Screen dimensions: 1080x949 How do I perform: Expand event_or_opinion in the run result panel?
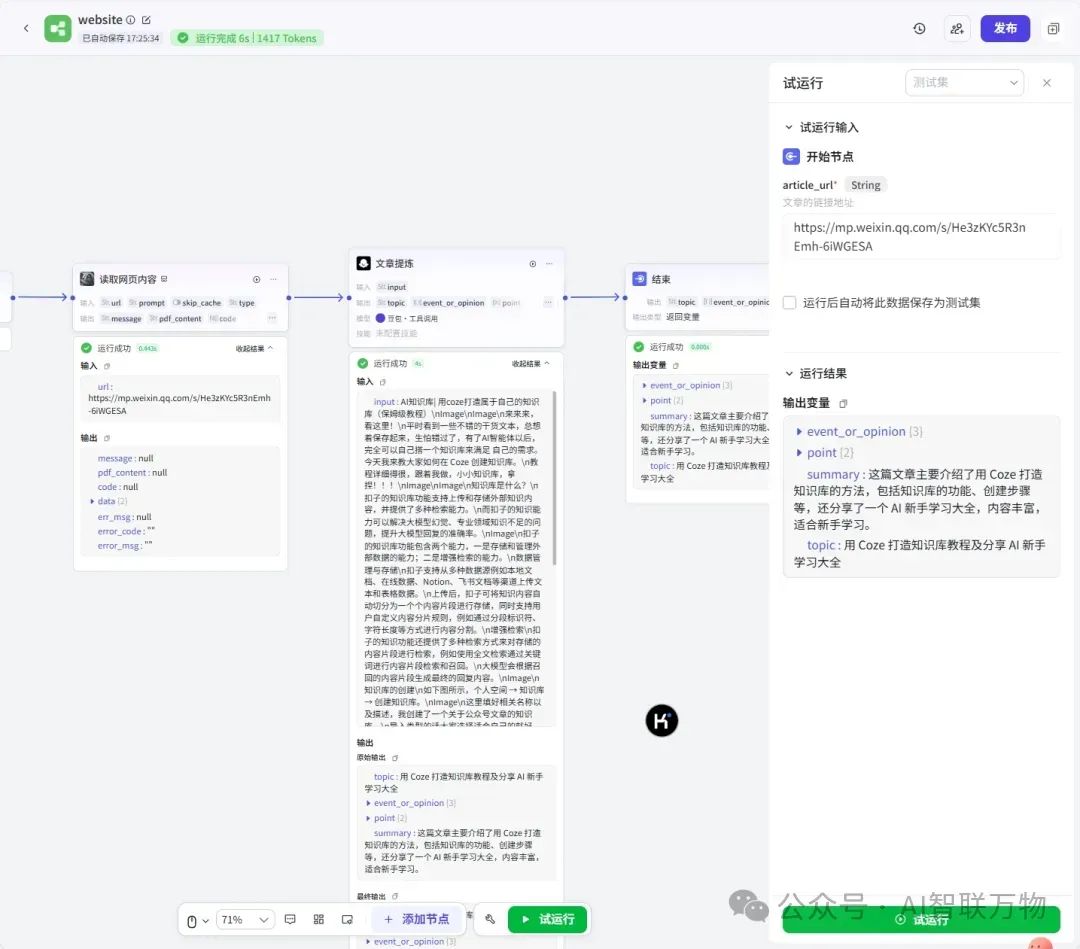799,432
